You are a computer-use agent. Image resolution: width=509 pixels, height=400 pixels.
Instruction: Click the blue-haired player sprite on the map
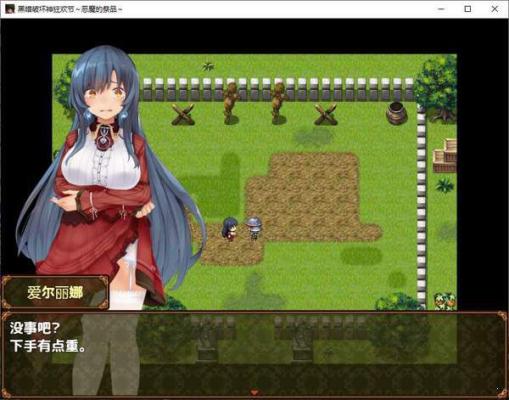coord(230,229)
